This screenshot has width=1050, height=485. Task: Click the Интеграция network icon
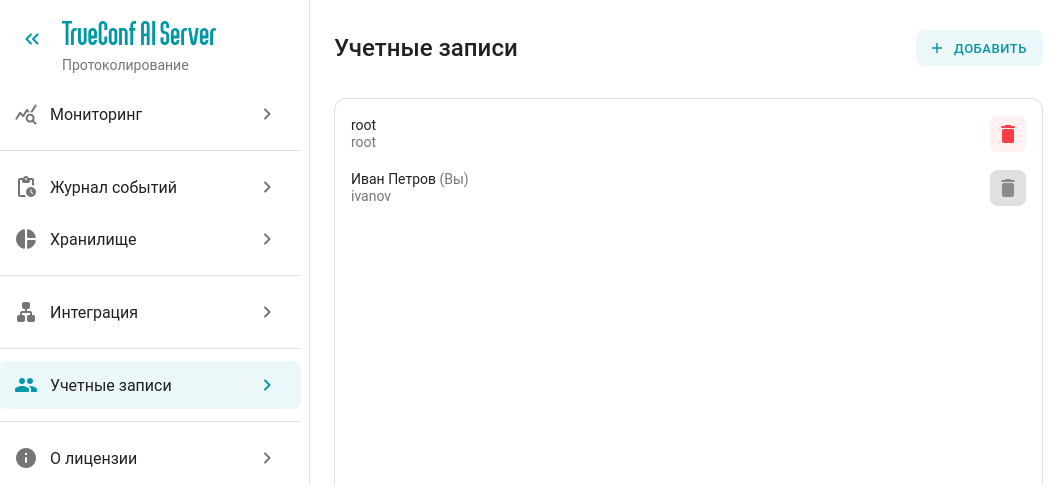[26, 312]
